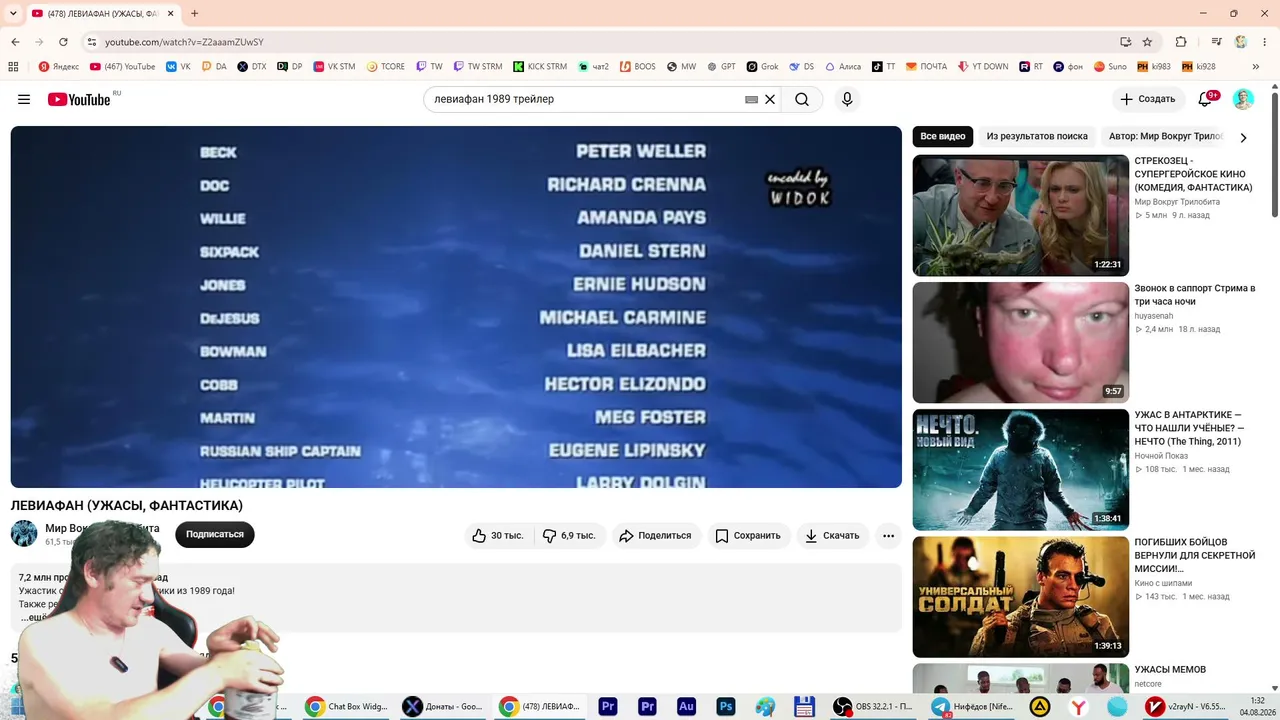Open the YT DOWN bookmark

tap(983, 67)
